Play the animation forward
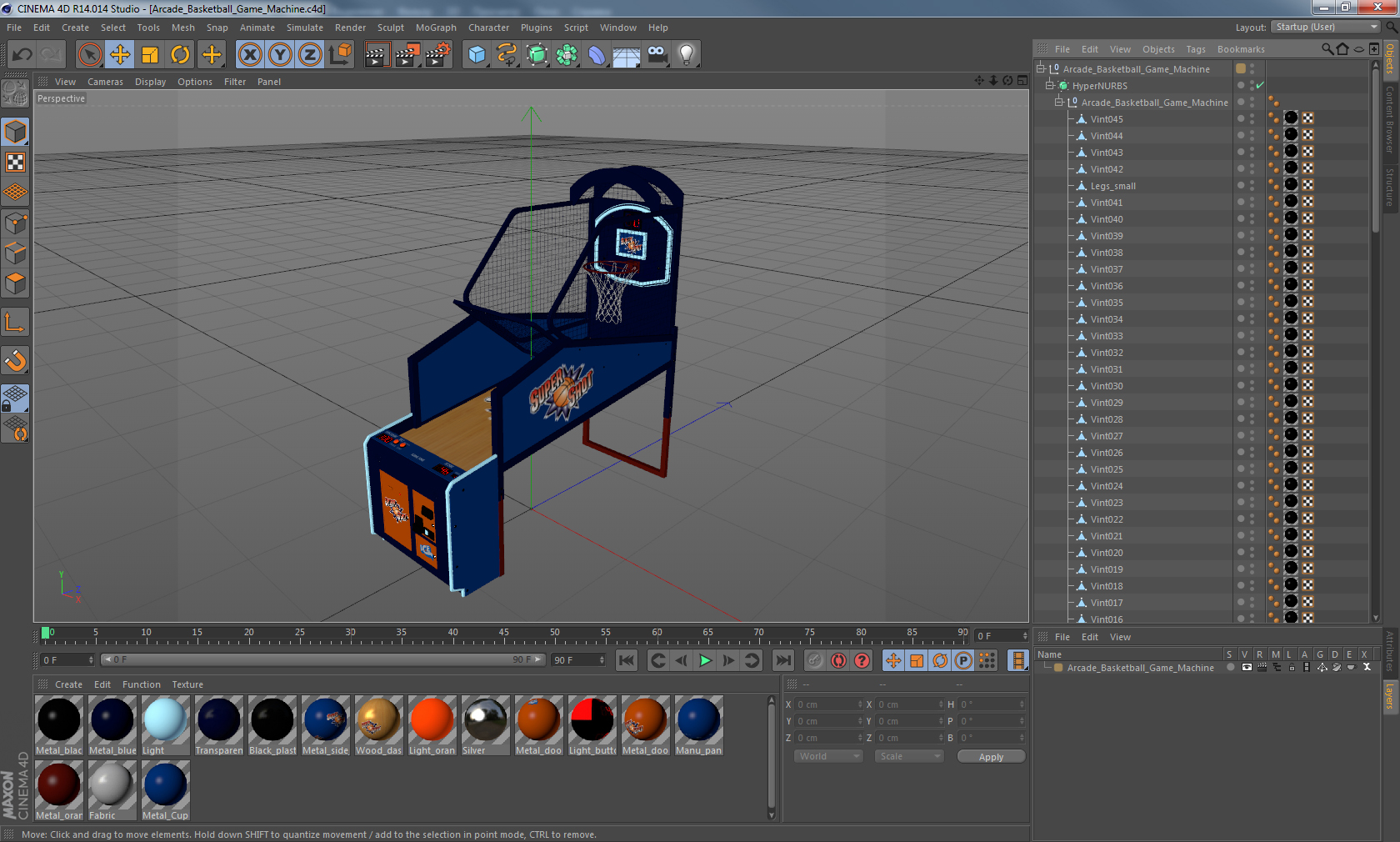The height and width of the screenshot is (842, 1400). [705, 660]
